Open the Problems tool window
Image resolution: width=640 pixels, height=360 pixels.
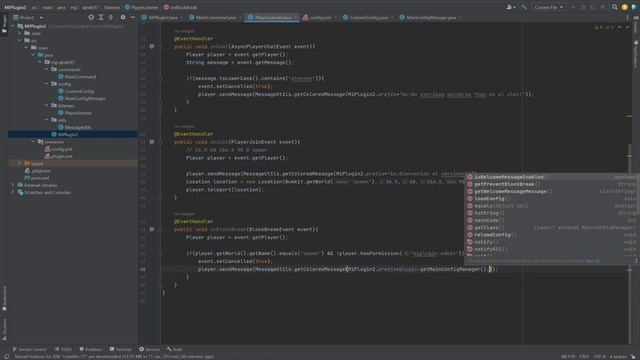coord(91,349)
